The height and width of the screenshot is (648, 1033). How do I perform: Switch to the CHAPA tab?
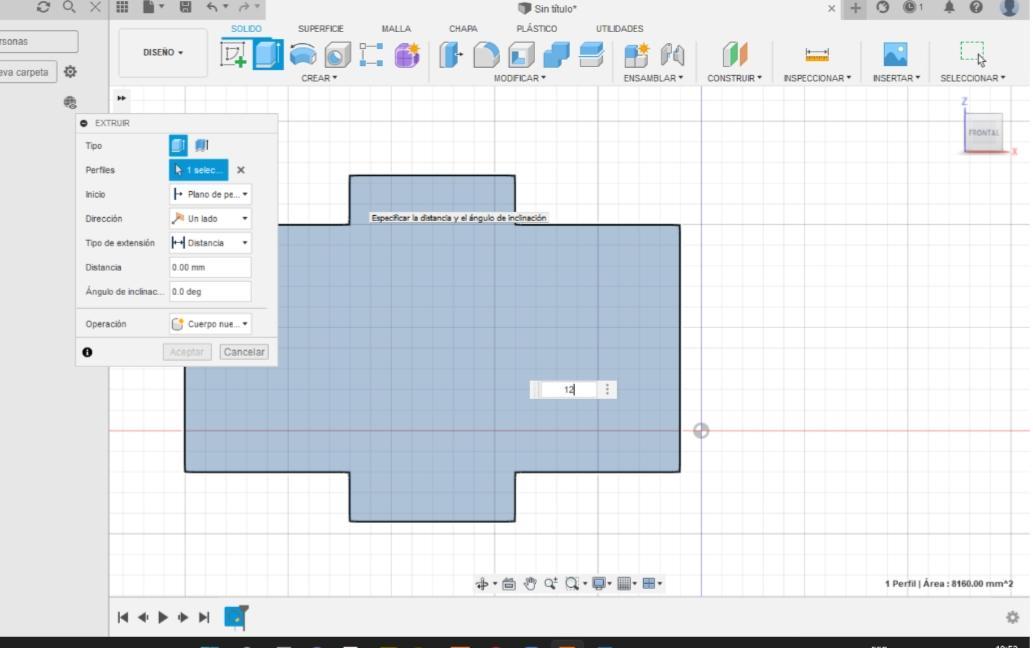pyautogui.click(x=463, y=28)
